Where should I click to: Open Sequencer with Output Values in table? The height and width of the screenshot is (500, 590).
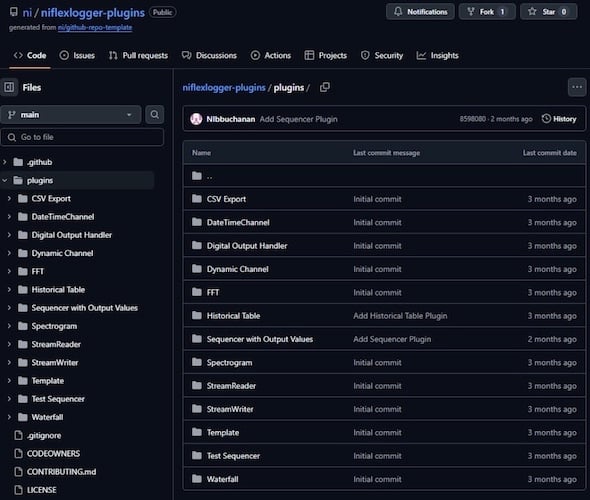[260, 339]
